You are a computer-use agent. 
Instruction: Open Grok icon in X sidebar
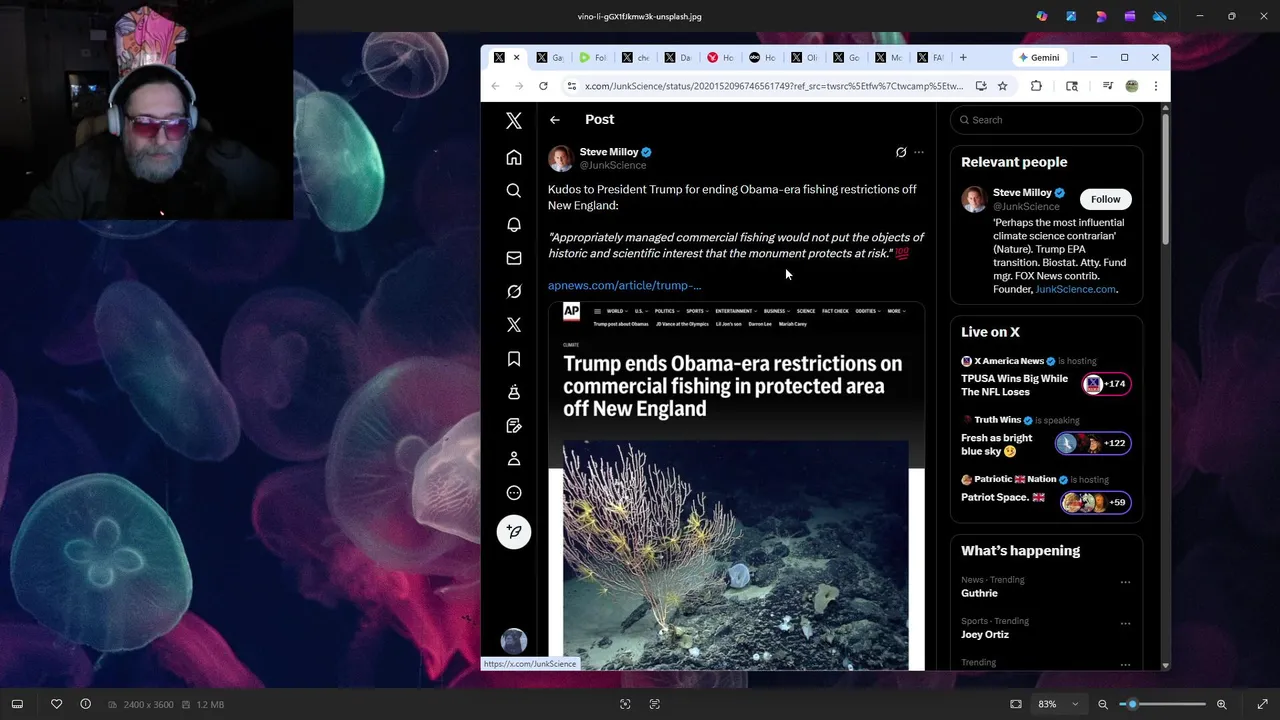point(514,291)
